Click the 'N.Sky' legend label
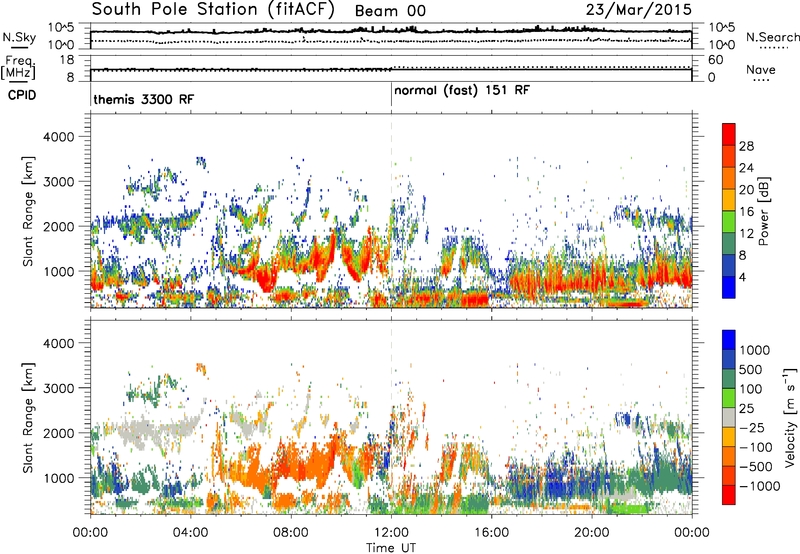800x554 pixels. pyautogui.click(x=19, y=37)
